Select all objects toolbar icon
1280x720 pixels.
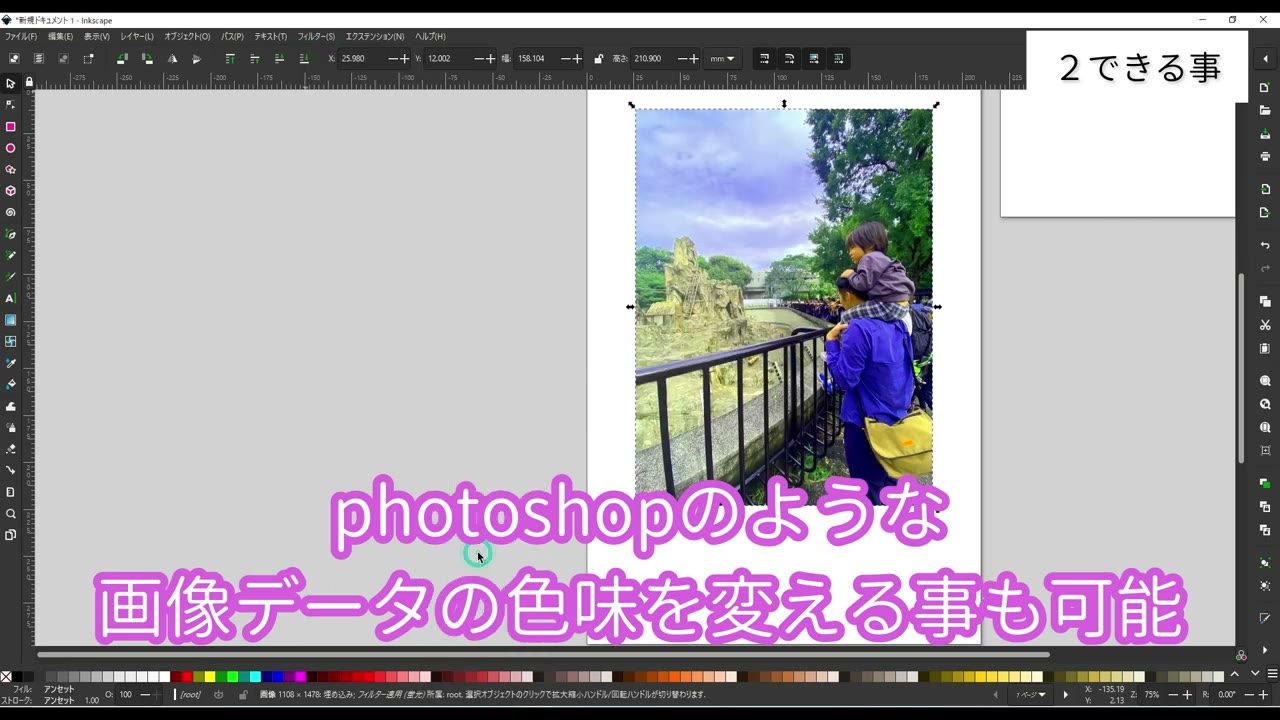pos(14,59)
